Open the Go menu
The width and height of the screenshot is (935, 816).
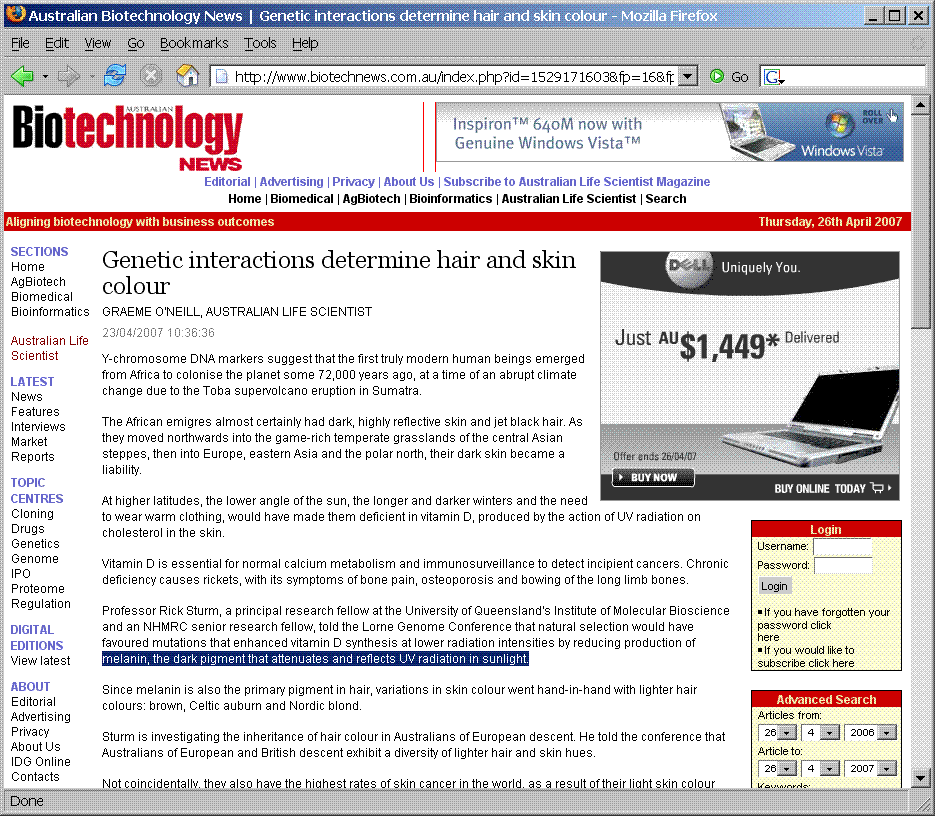(x=136, y=43)
